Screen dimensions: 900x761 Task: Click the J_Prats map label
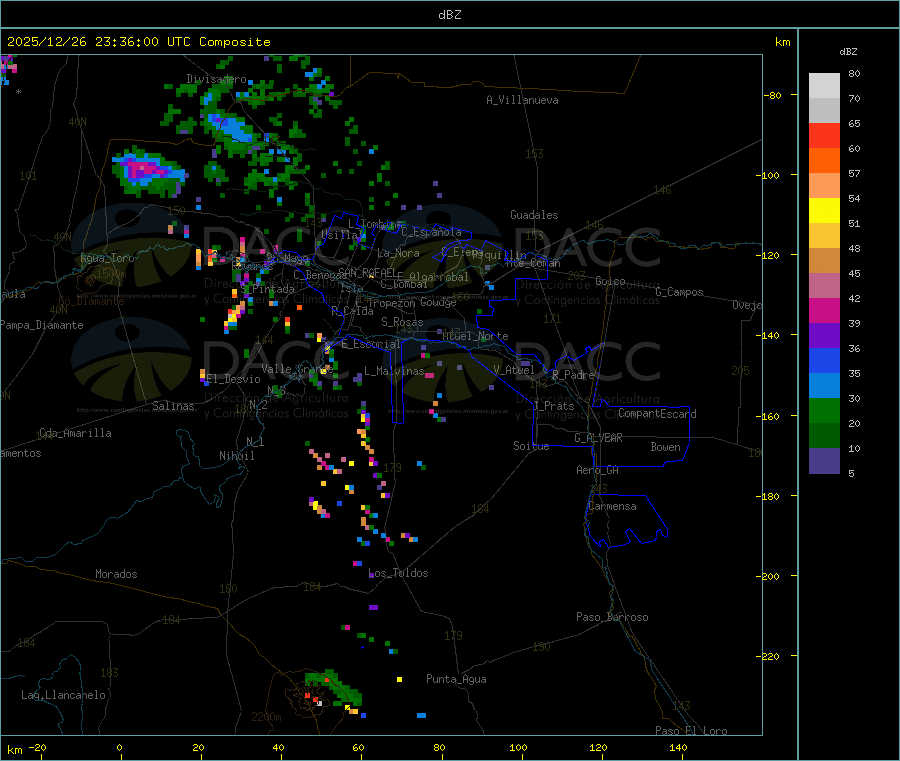[554, 406]
